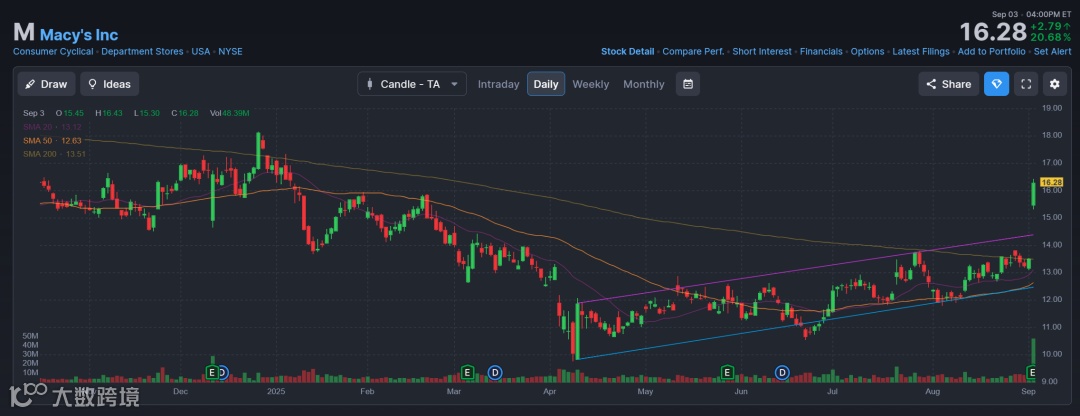
Task: Open the Short Interest link
Action: [762, 52]
